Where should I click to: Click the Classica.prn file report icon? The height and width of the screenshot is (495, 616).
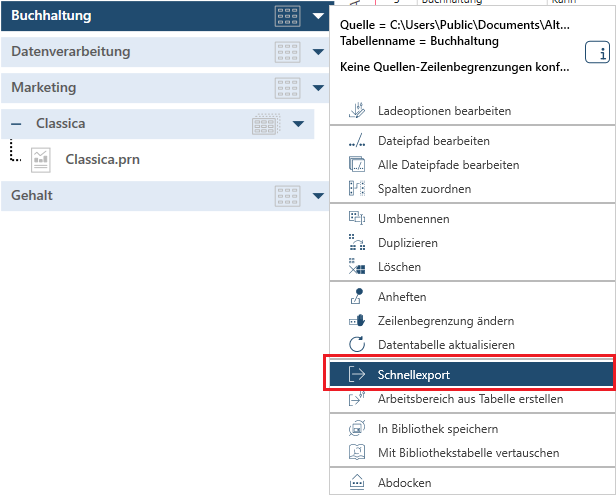(x=41, y=158)
